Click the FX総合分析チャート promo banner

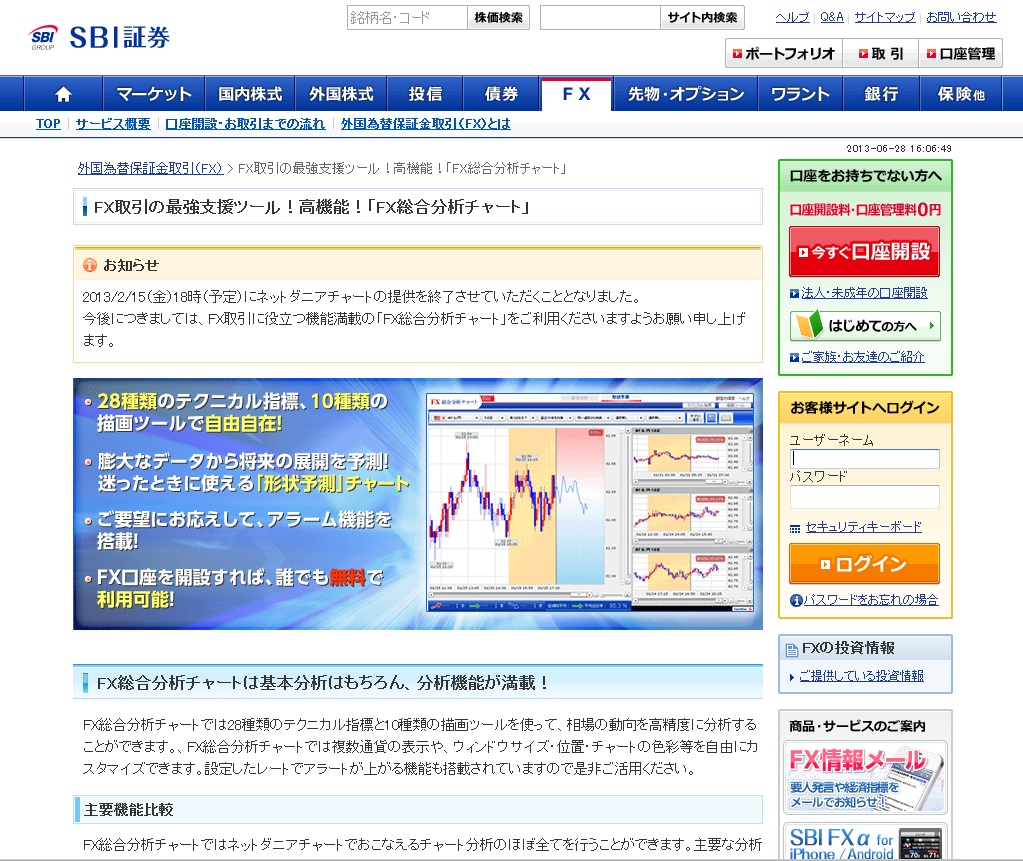pyautogui.click(x=418, y=504)
